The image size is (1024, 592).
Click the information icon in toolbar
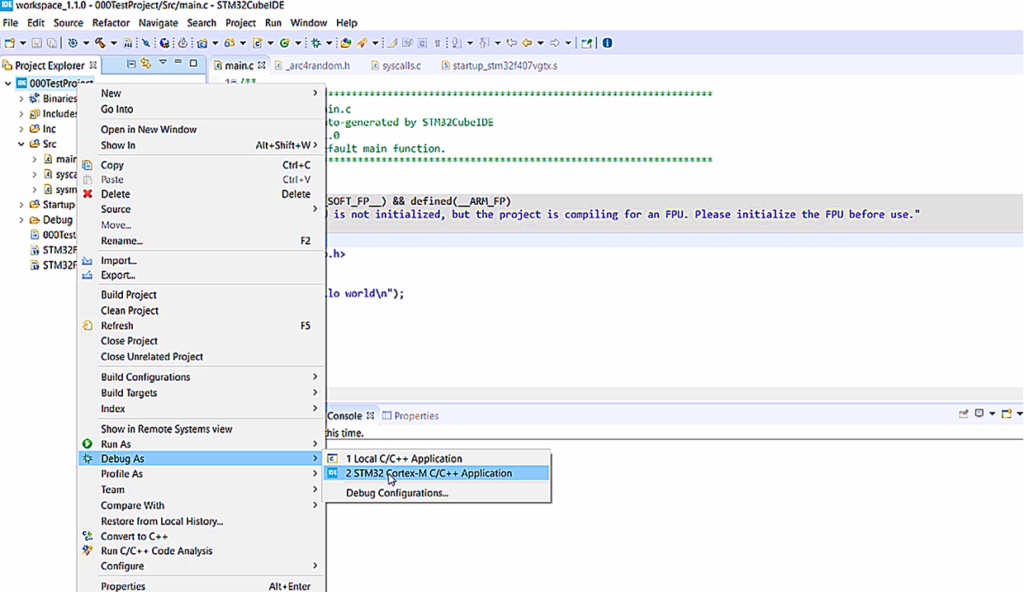click(607, 43)
